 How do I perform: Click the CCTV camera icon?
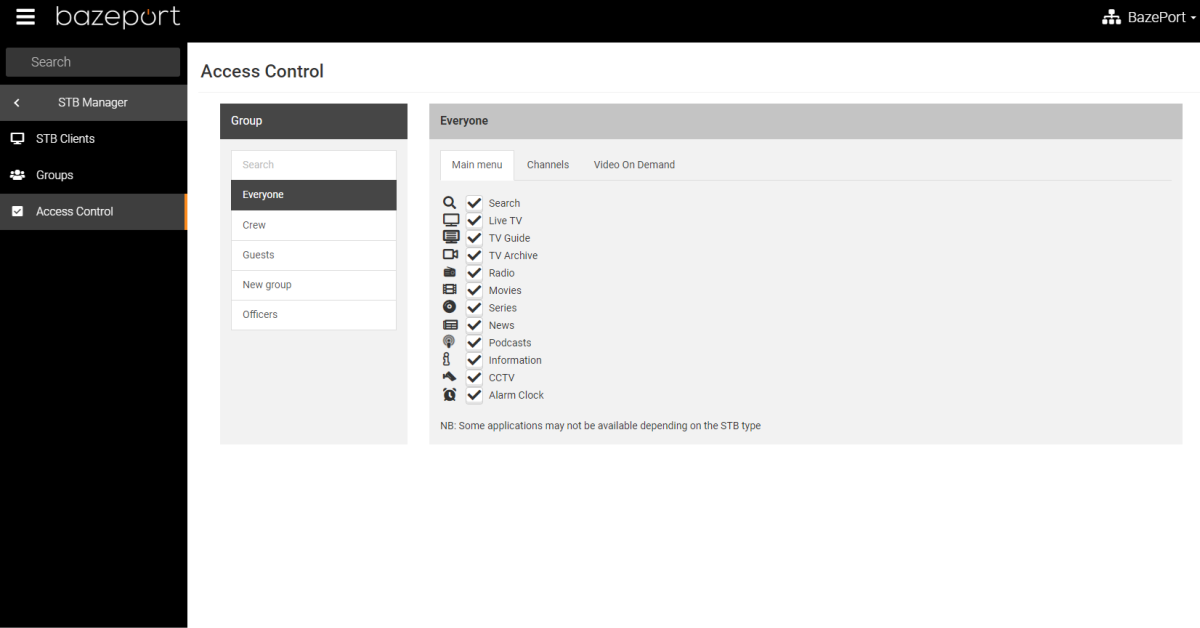[x=450, y=377]
